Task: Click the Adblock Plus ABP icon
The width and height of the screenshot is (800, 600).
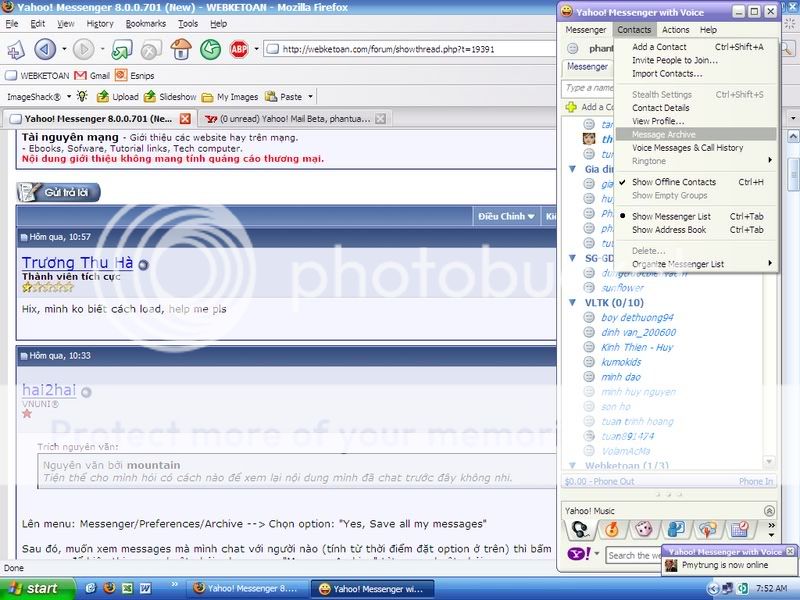Action: 239,49
